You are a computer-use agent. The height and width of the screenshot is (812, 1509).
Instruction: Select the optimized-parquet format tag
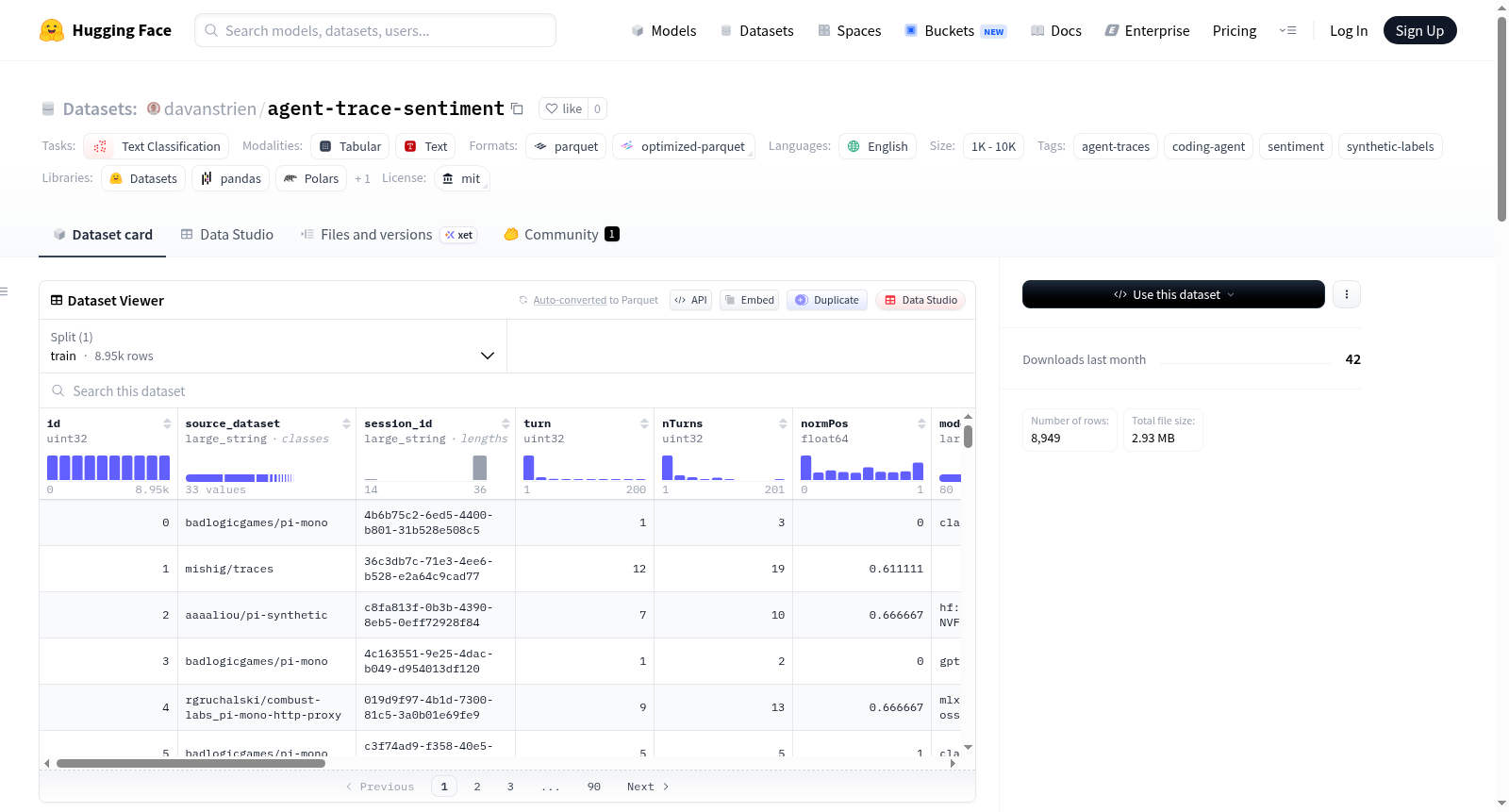(684, 146)
